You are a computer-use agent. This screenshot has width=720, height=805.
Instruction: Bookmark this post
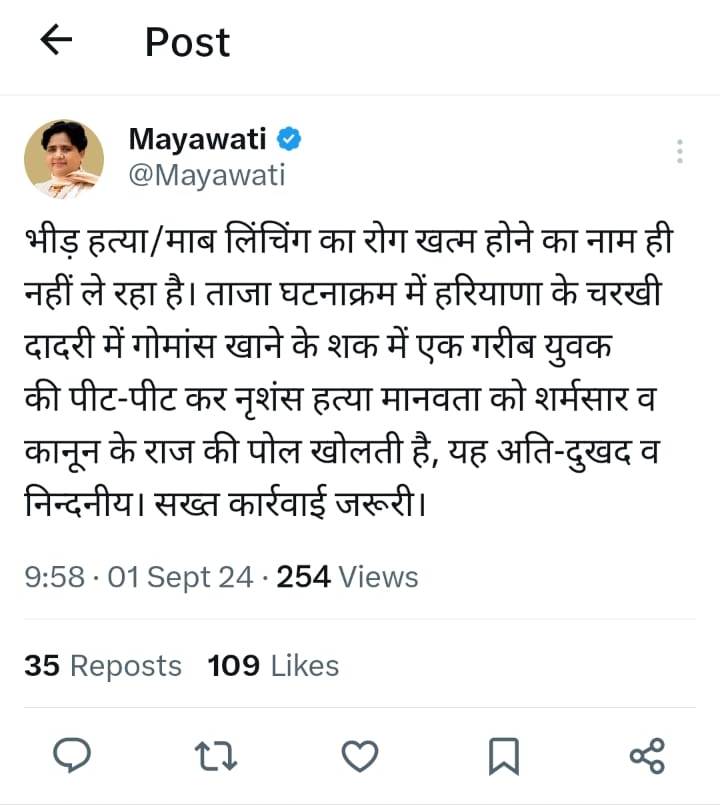pyautogui.click(x=504, y=755)
